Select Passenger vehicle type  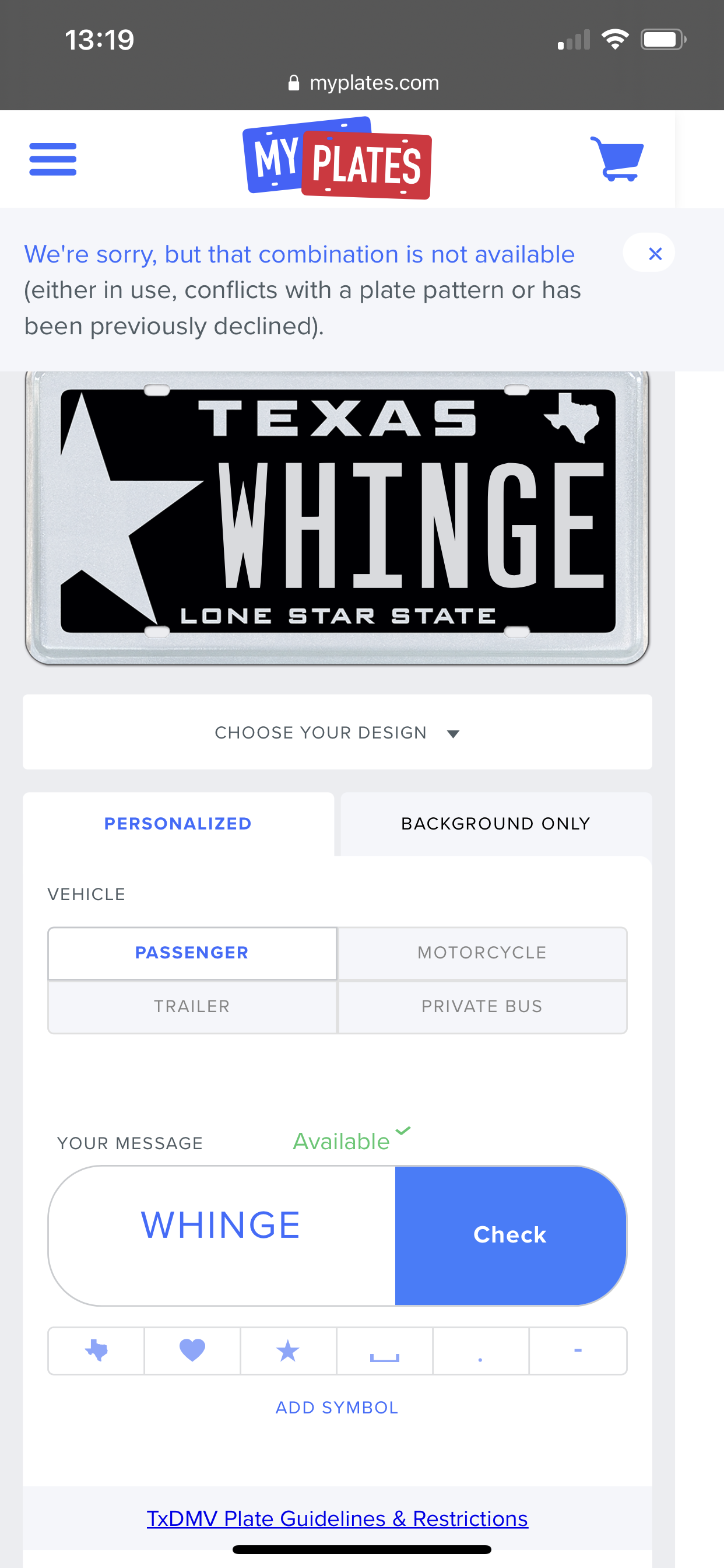192,953
